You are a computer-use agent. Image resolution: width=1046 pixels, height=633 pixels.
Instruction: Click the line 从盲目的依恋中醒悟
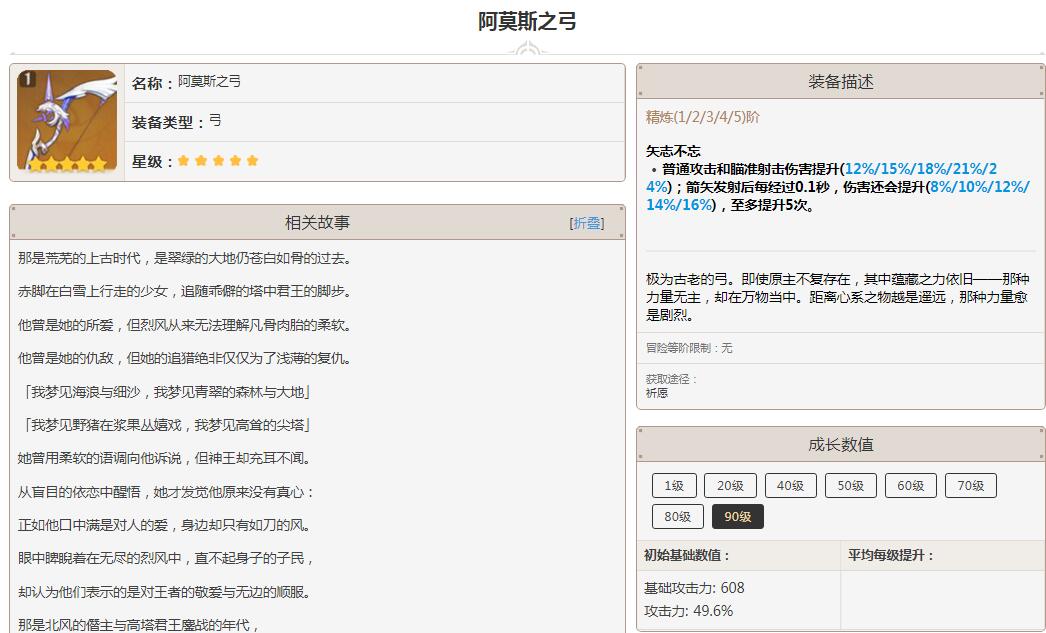[x=166, y=492]
